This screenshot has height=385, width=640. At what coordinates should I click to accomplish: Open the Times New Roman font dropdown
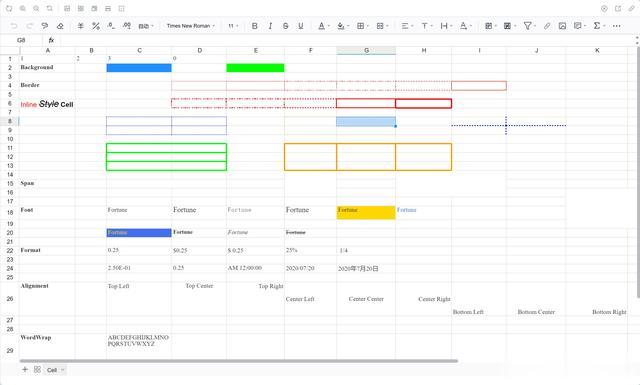pos(190,26)
